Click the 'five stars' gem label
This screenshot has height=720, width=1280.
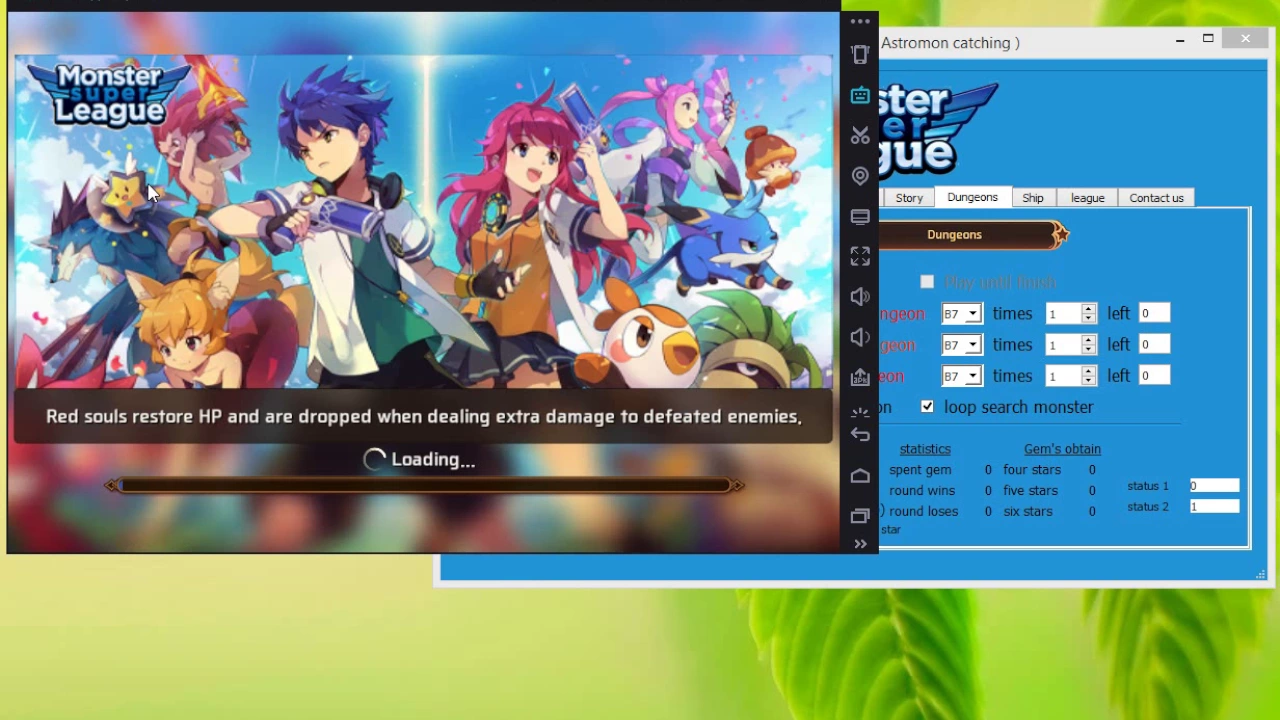(1030, 491)
